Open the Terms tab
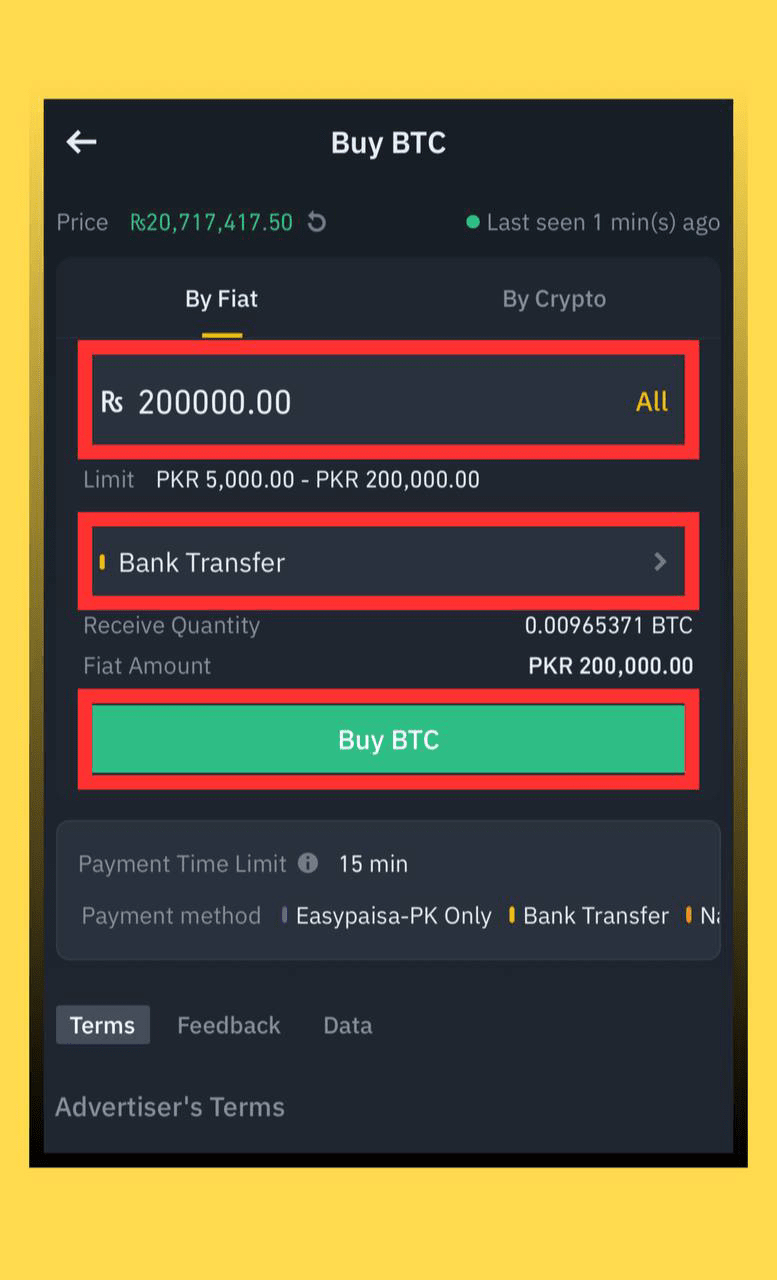Screen dimensions: 777x1280 click(102, 1025)
